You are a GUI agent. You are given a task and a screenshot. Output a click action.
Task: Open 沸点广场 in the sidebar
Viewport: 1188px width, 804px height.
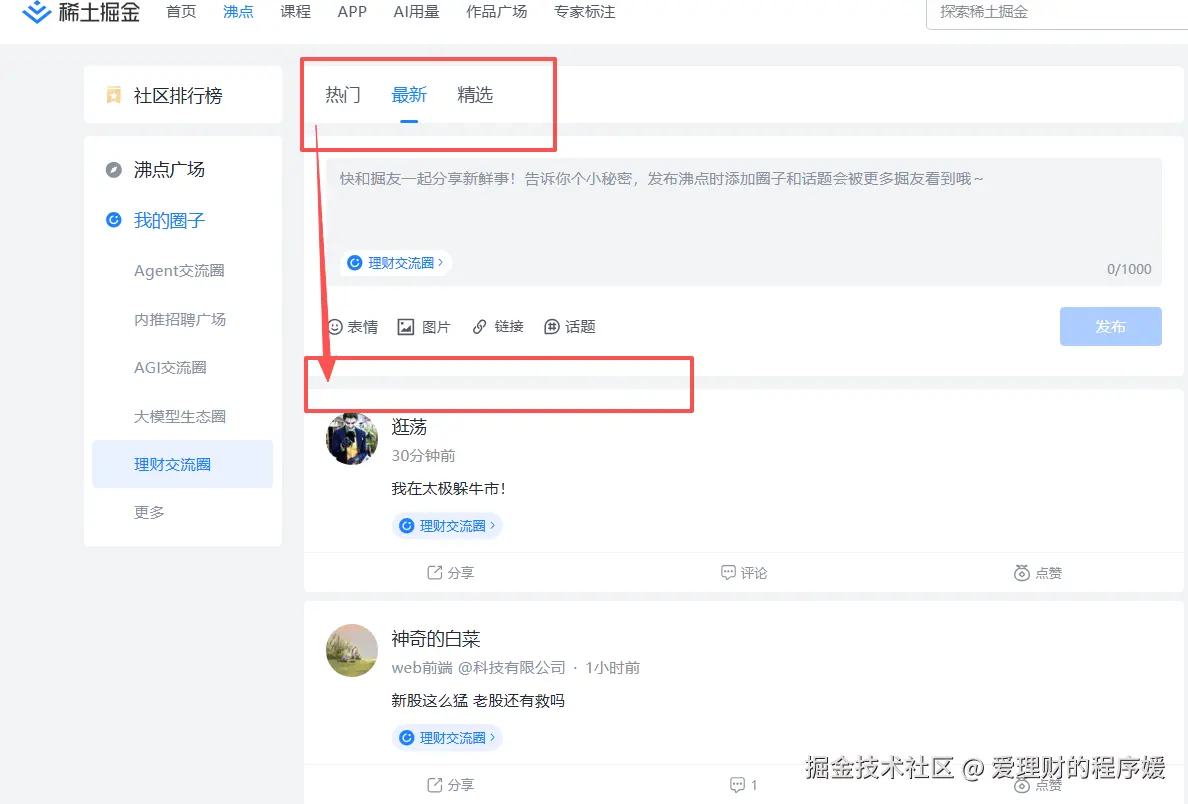[x=170, y=170]
